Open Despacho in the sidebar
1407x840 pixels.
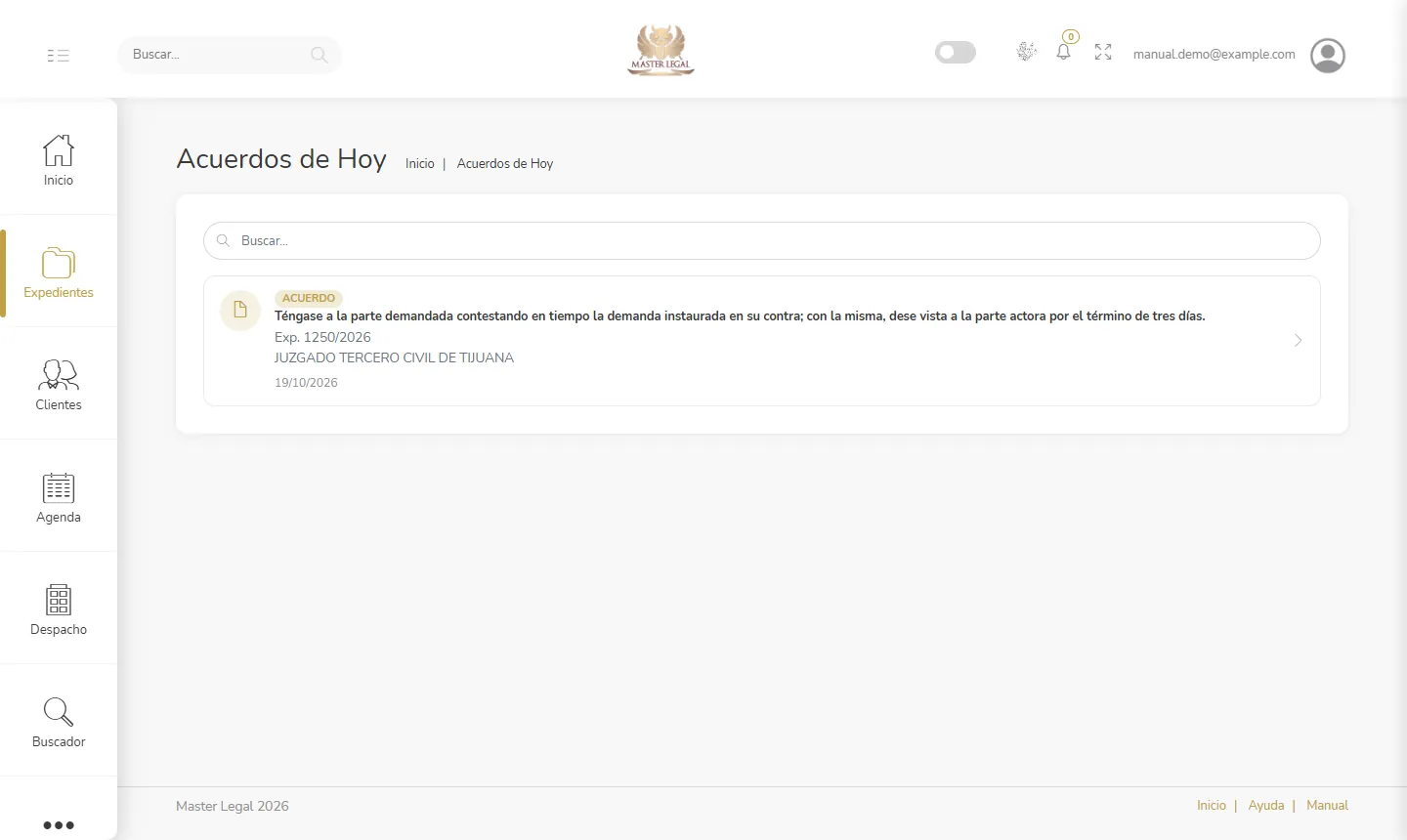tap(59, 609)
